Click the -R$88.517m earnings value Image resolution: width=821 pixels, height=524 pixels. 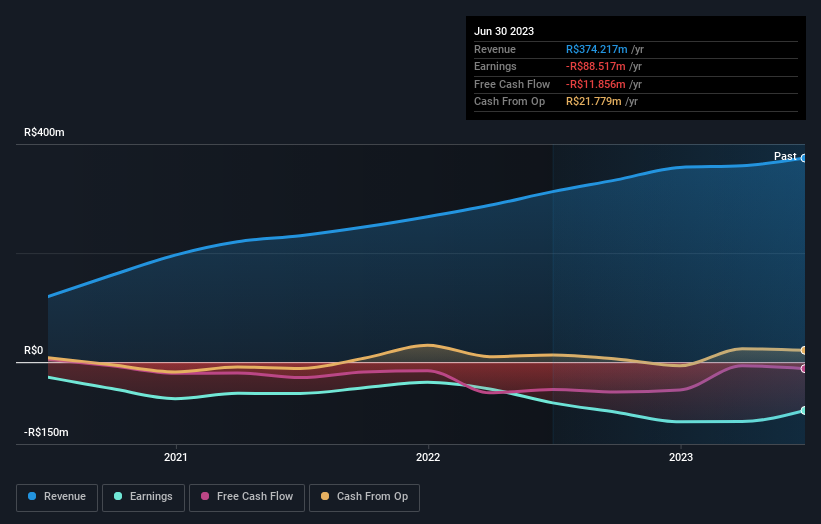pyautogui.click(x=595, y=66)
